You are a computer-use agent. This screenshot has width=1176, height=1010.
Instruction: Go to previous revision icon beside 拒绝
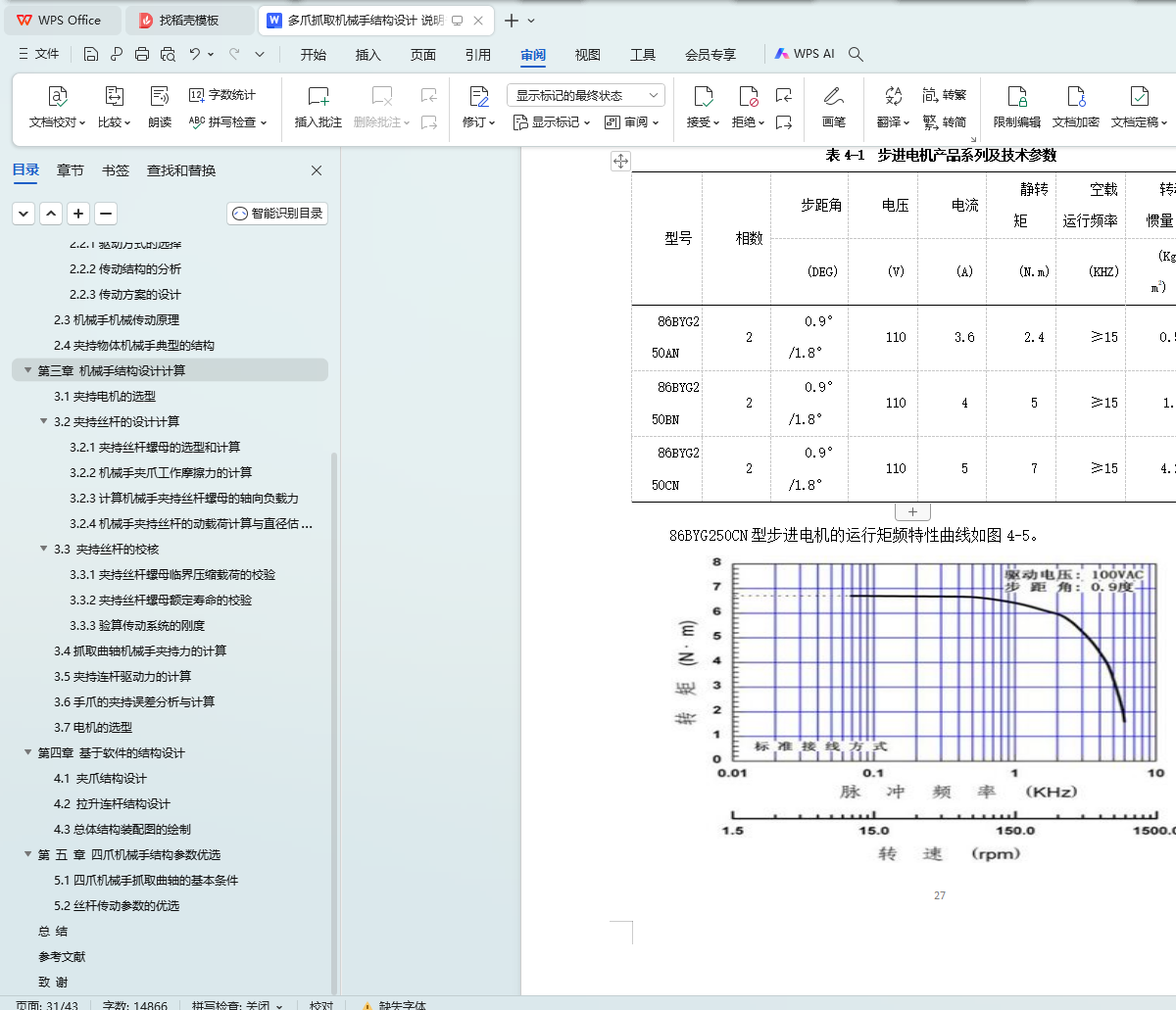click(784, 95)
